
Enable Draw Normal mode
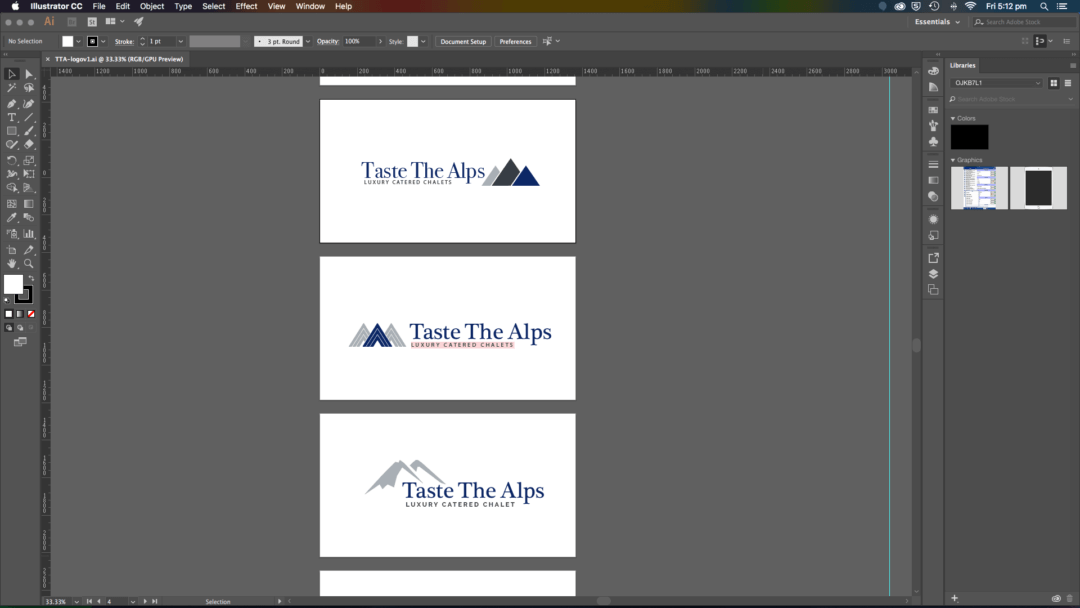coord(9,328)
